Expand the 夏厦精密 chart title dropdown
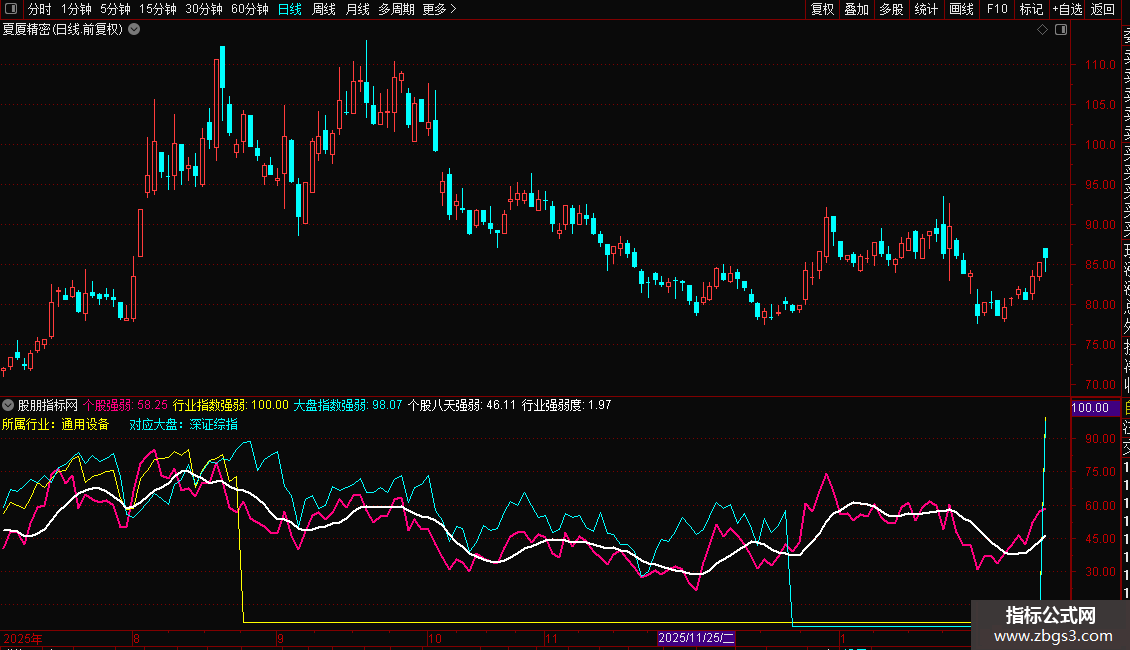This screenshot has height=650, width=1130. coord(134,30)
